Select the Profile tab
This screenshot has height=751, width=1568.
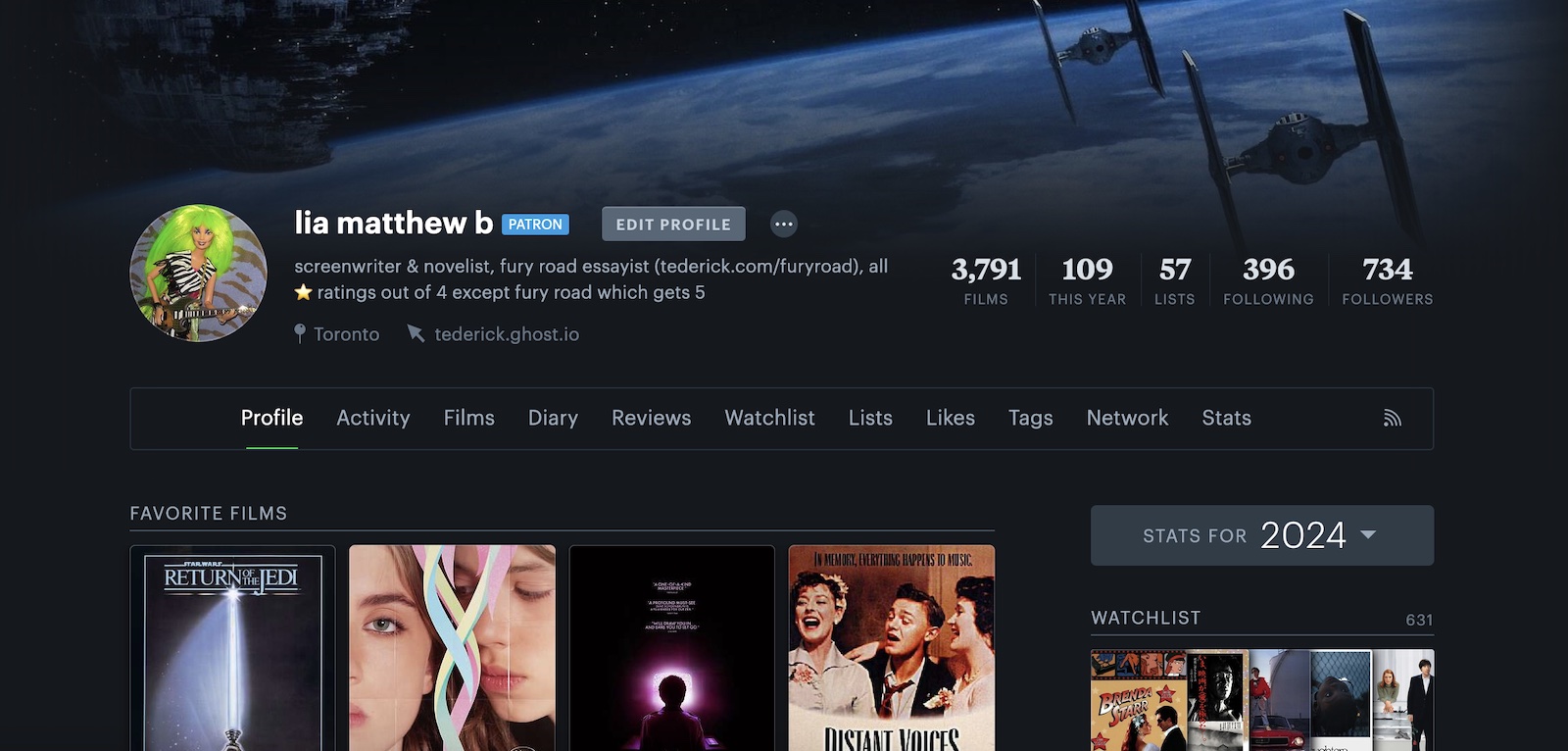(x=271, y=419)
